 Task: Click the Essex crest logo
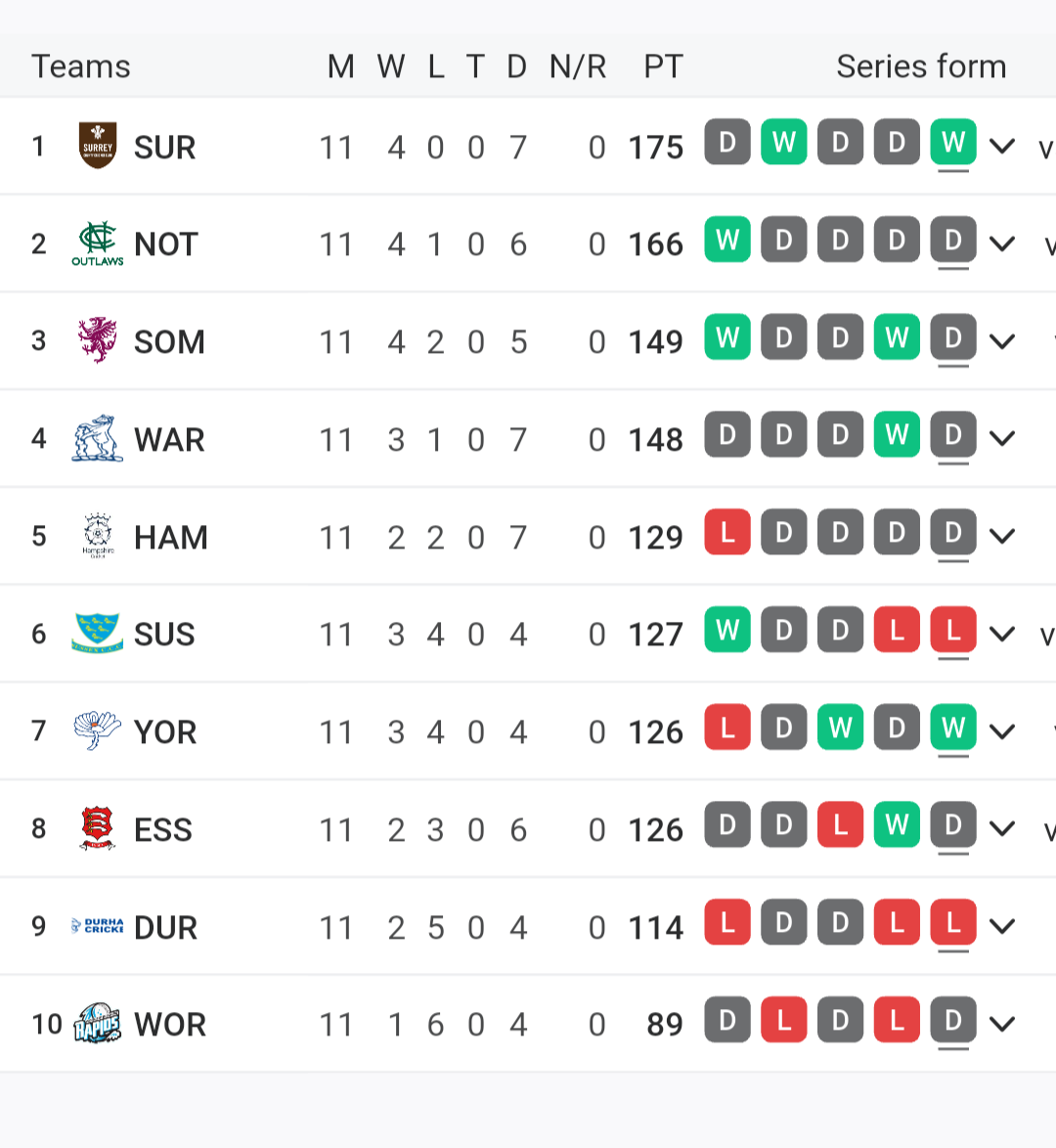[98, 828]
